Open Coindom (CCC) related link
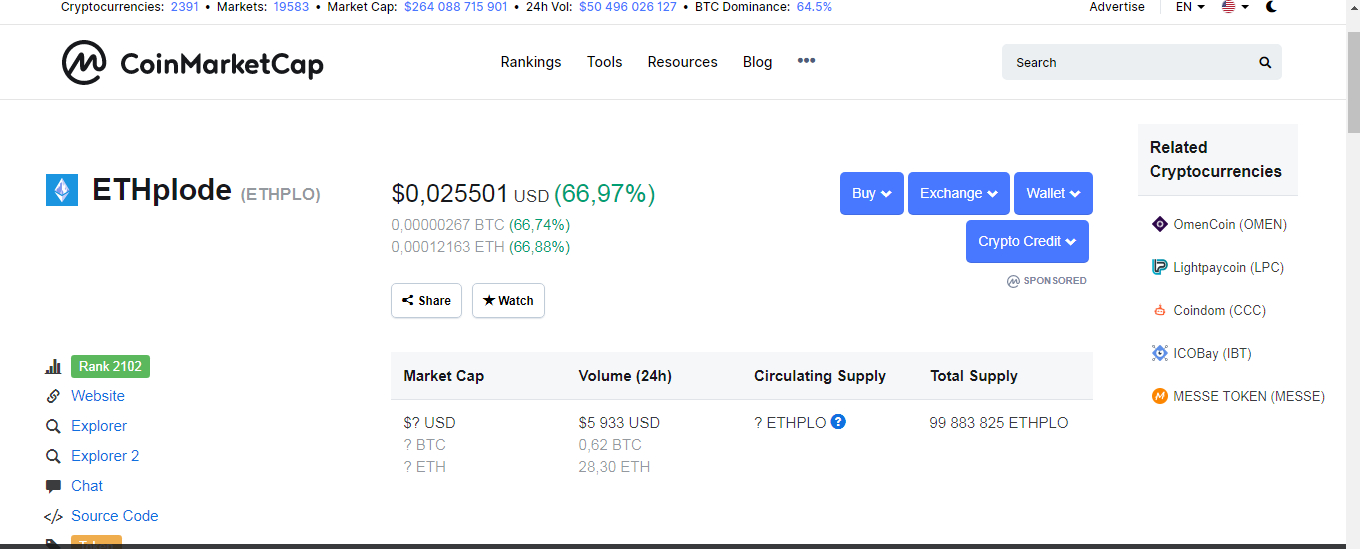The height and width of the screenshot is (549, 1360). pos(1219,310)
